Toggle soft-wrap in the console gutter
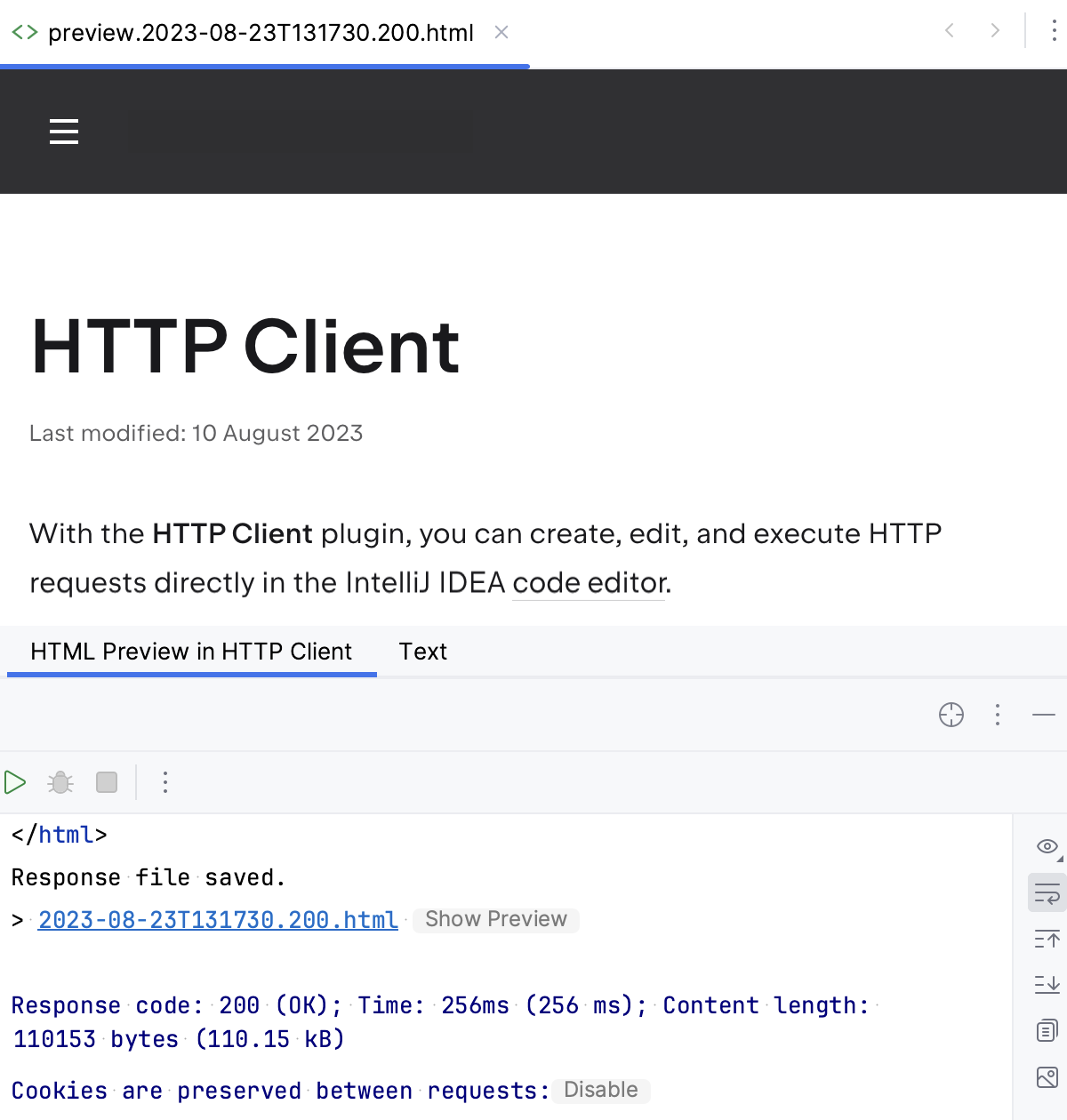 click(1047, 892)
